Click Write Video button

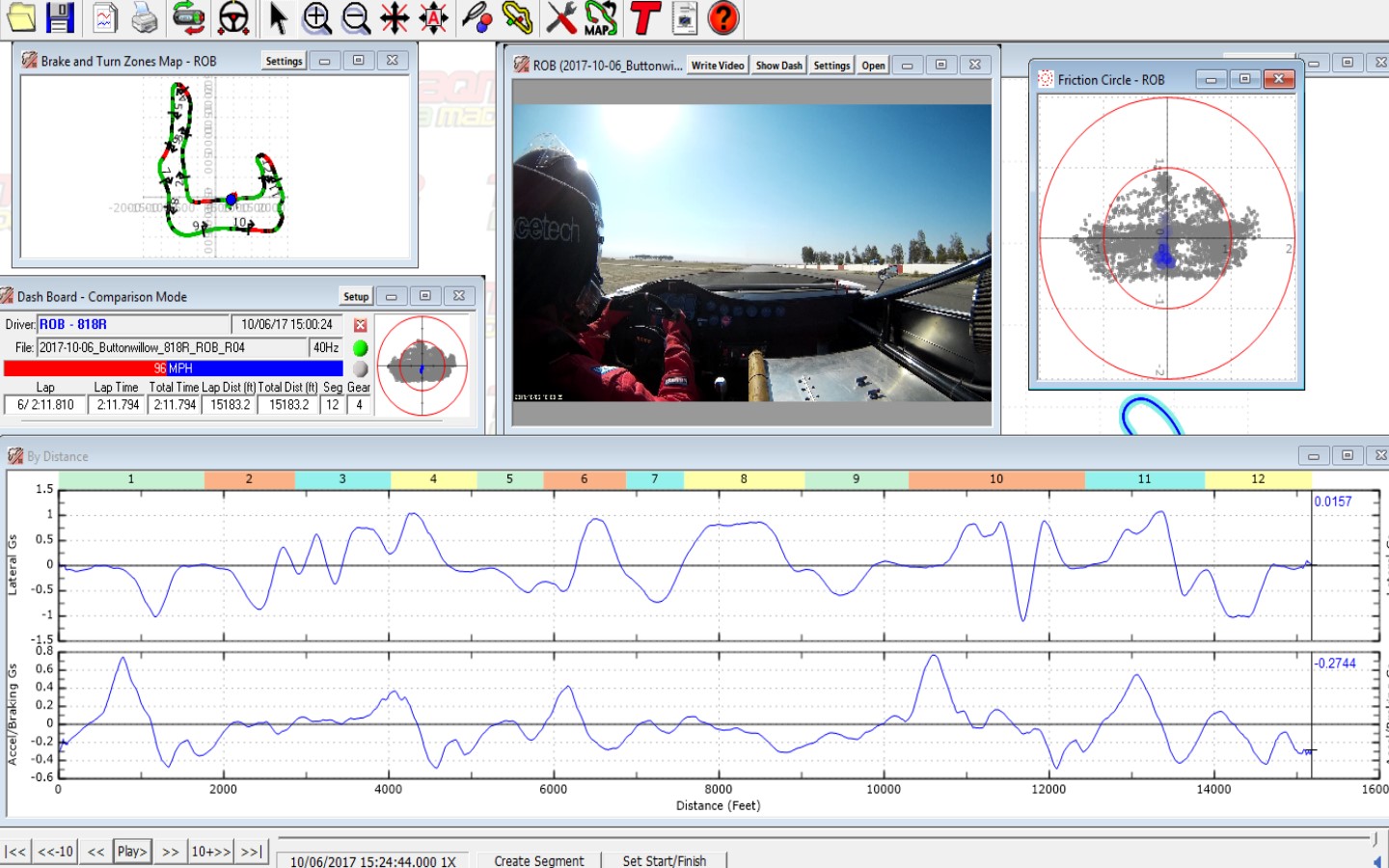click(718, 66)
